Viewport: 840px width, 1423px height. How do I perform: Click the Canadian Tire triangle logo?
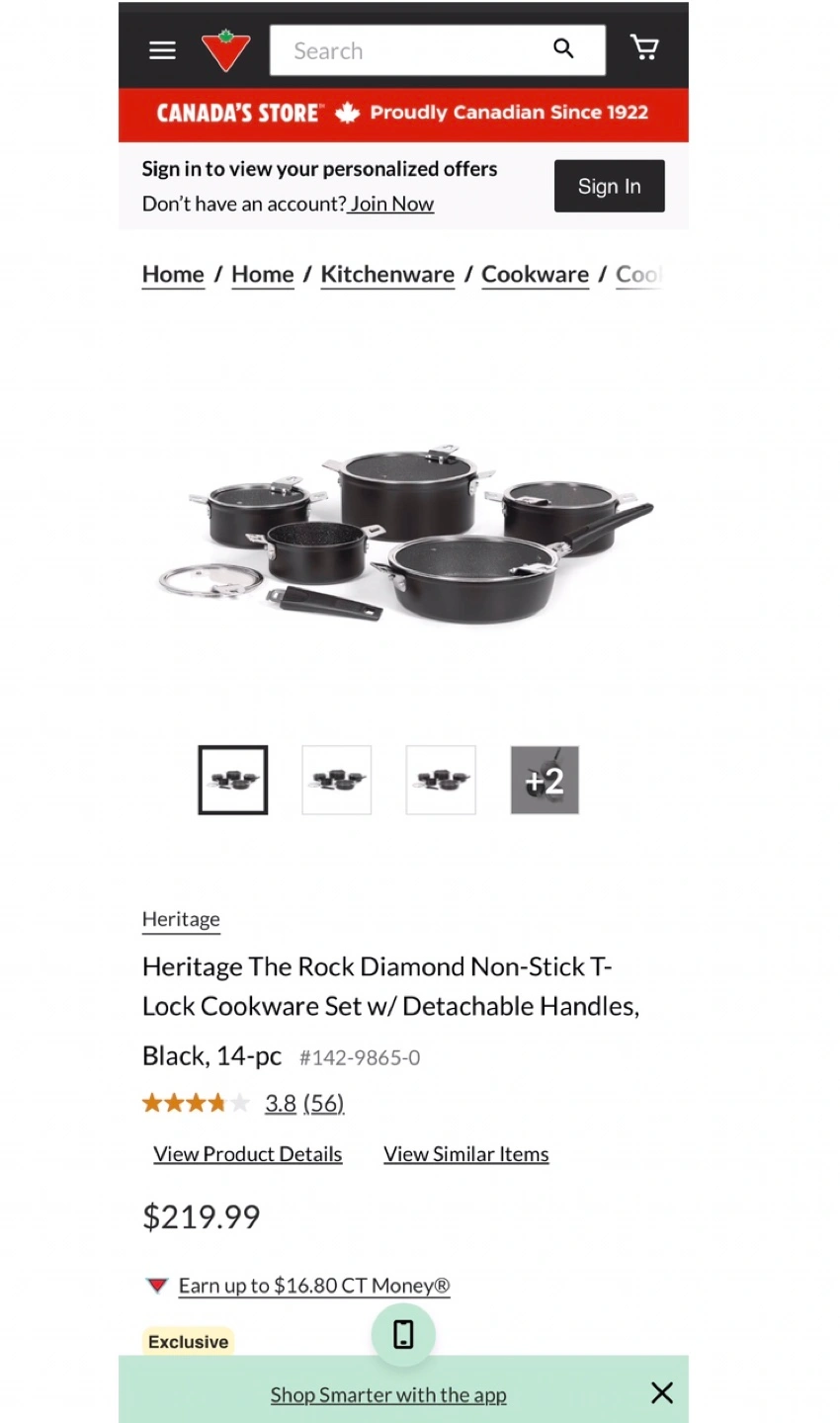tap(225, 50)
